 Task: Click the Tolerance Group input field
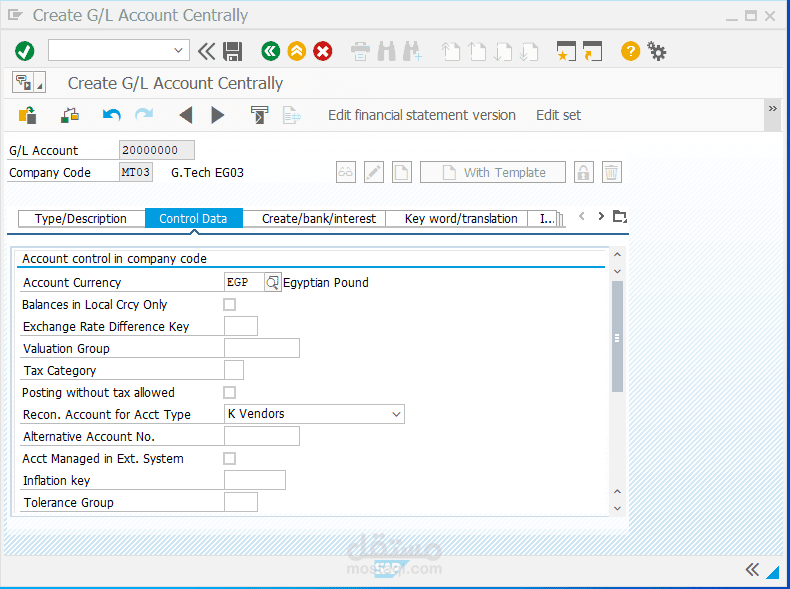click(241, 502)
